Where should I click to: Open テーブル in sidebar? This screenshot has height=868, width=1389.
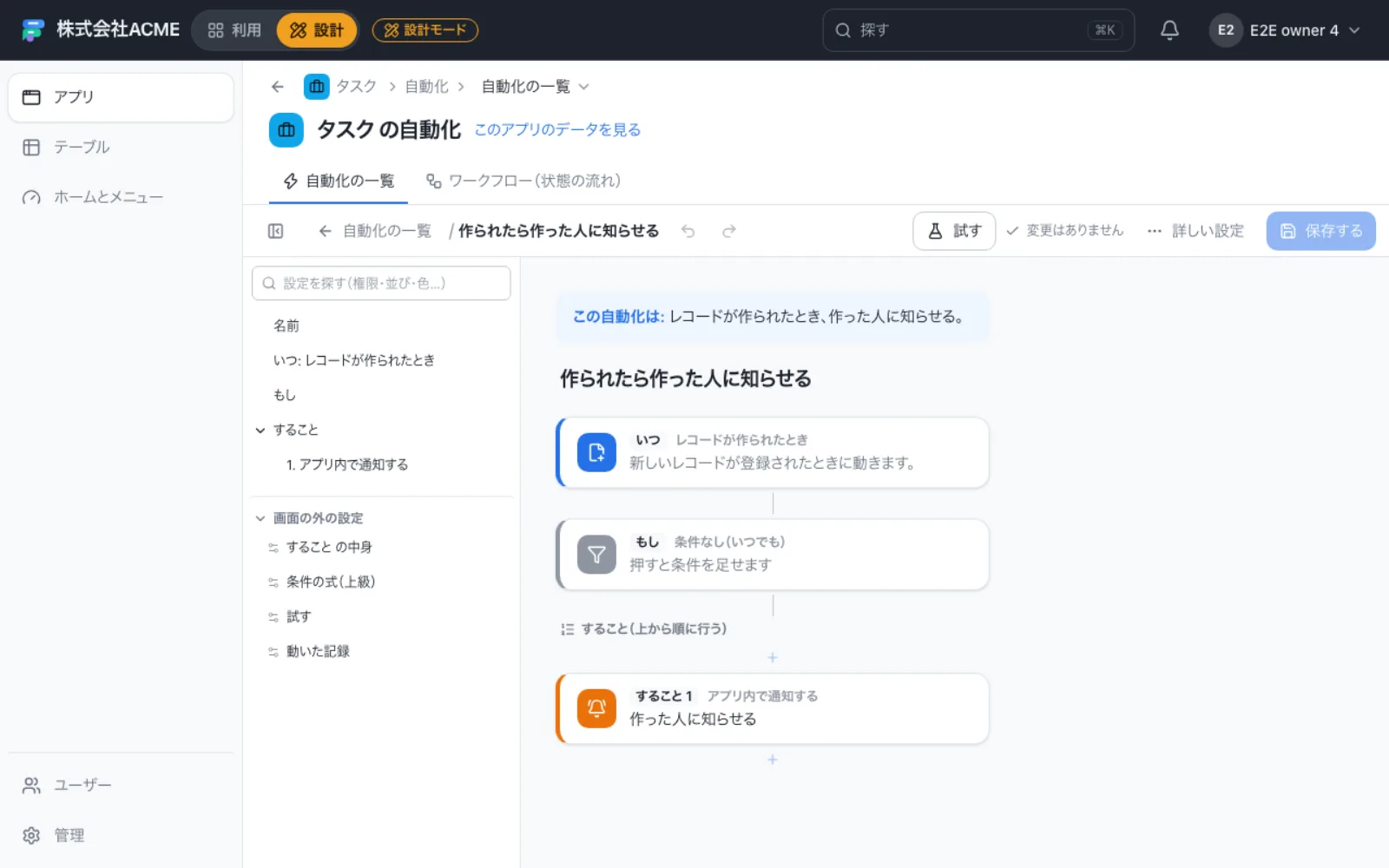pyautogui.click(x=121, y=147)
